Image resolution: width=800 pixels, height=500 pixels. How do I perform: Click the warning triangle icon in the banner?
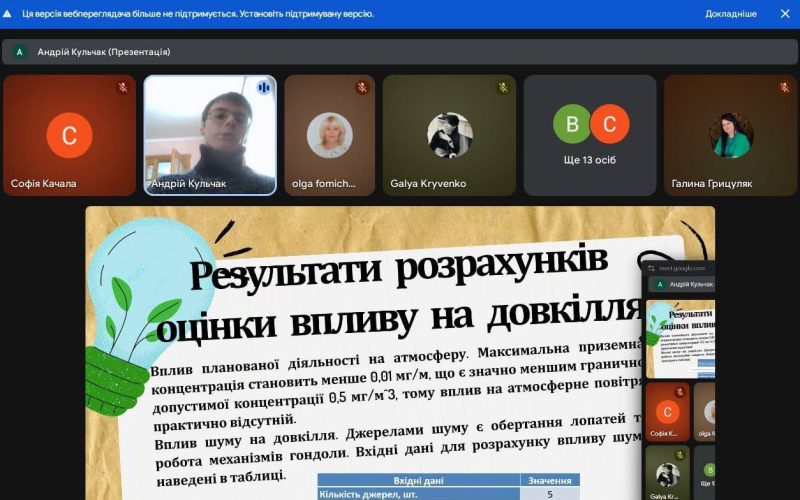click(x=7, y=14)
